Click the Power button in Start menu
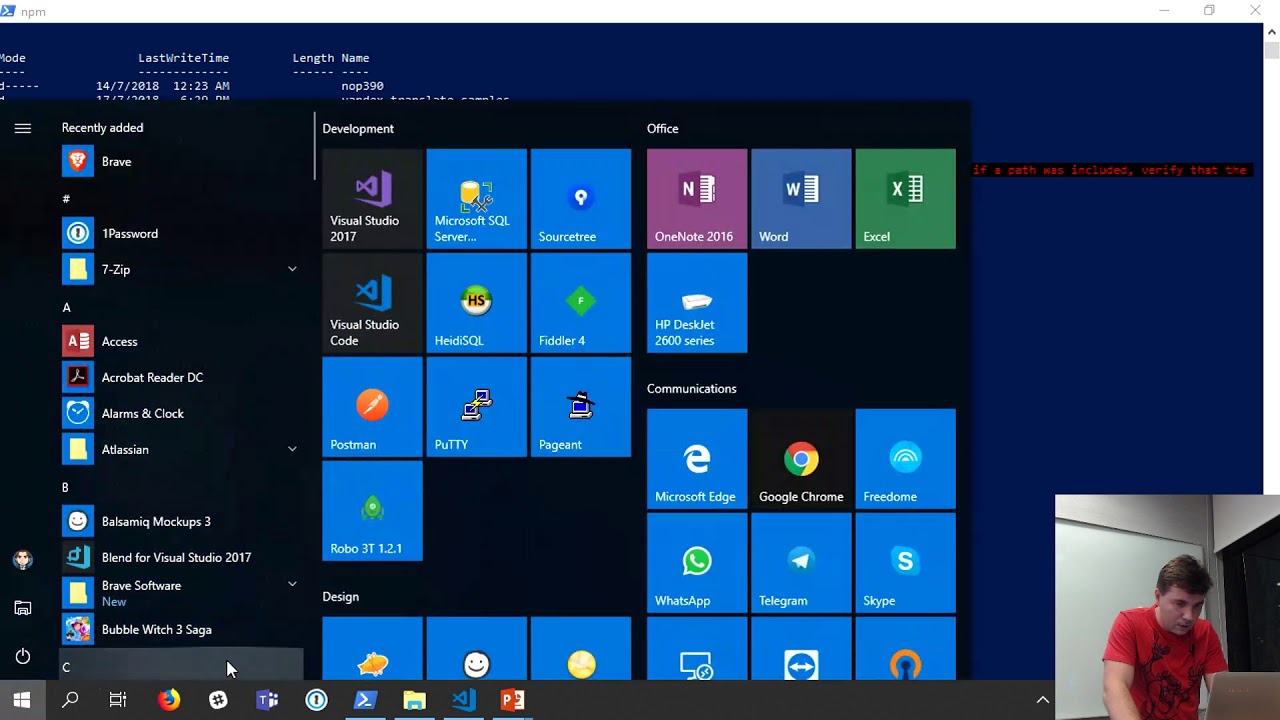 23,656
